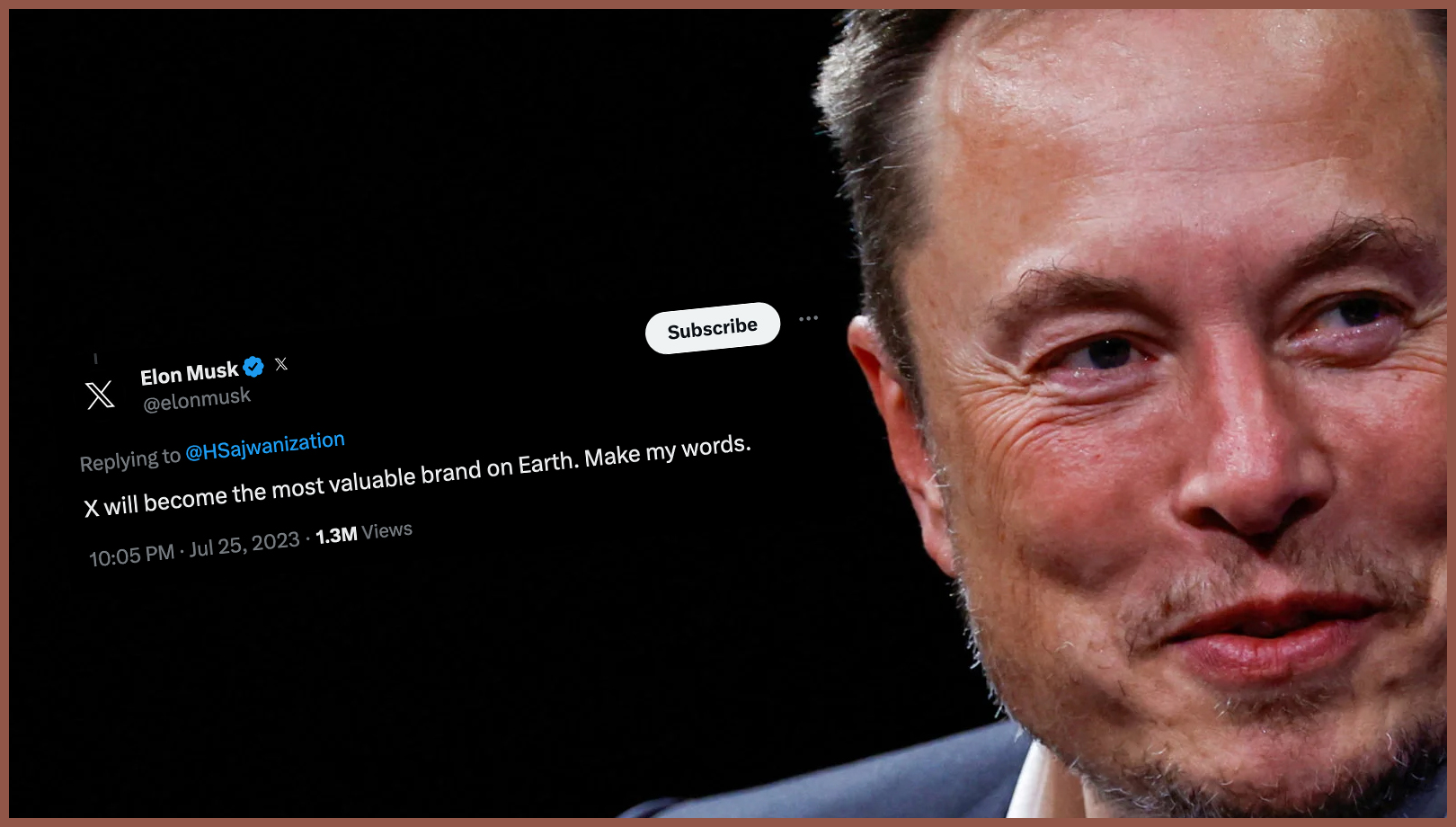Open the three-dot more options menu
1456x827 pixels.
808,318
